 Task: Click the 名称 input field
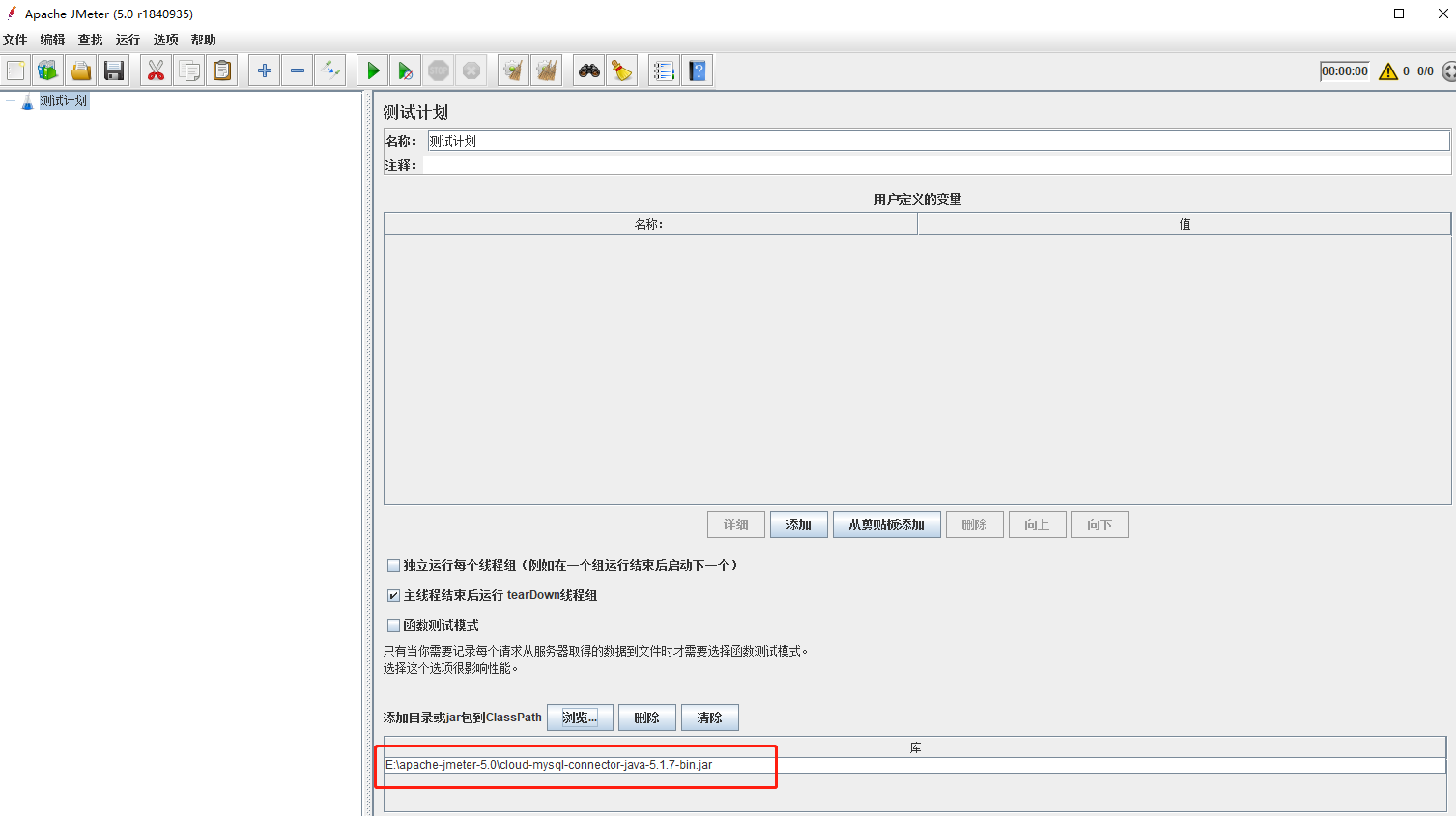pyautogui.click(x=938, y=141)
